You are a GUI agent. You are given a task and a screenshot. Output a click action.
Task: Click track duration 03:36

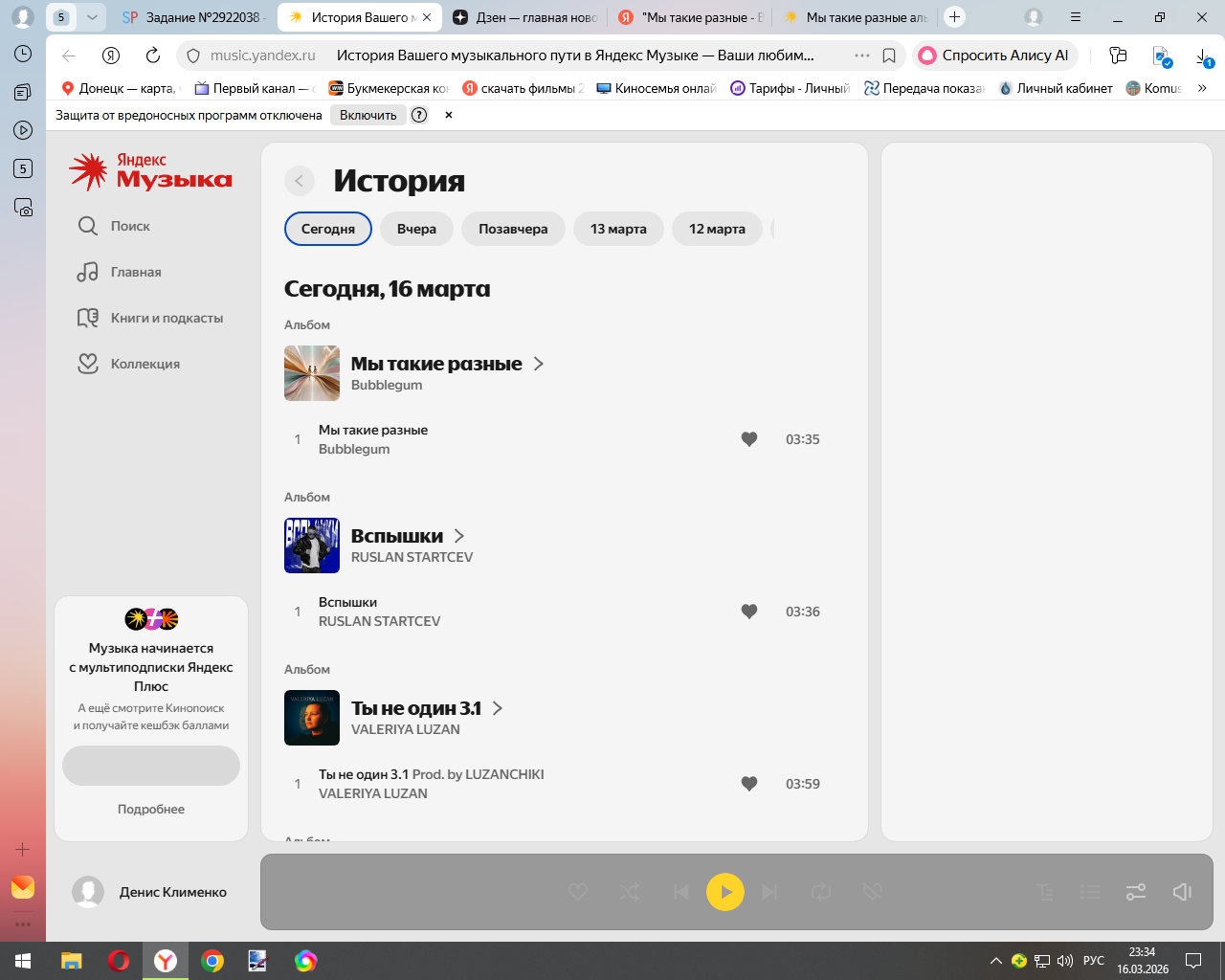coord(803,612)
